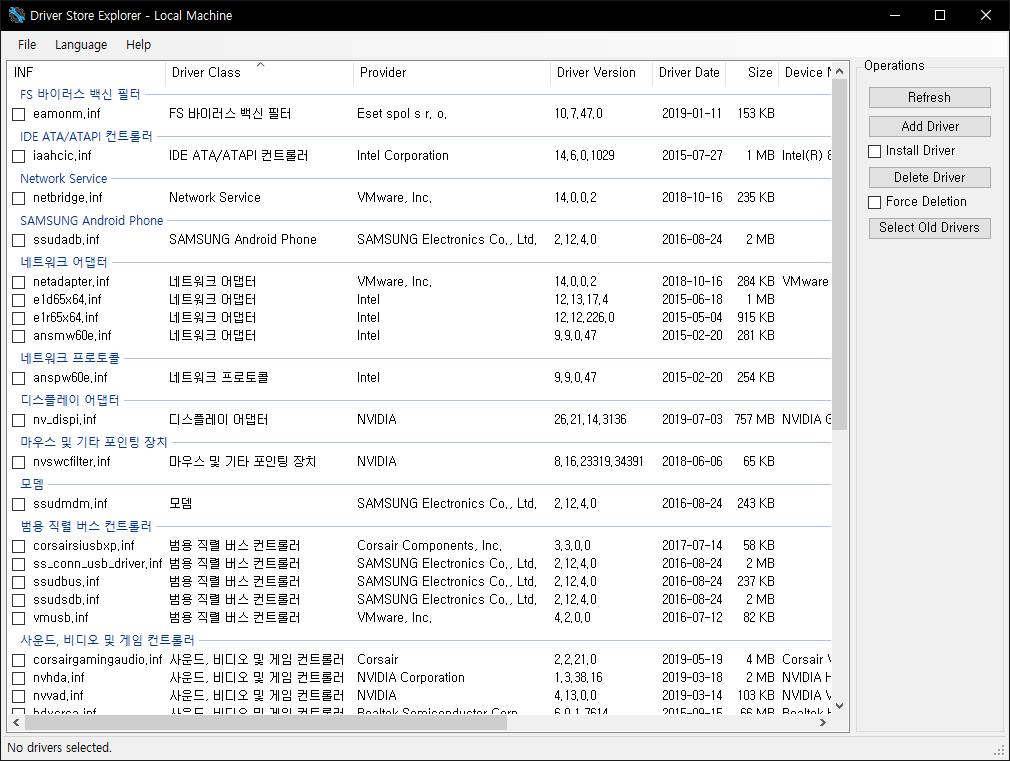Click the 2019-07-03 driver date cell
Image resolution: width=1010 pixels, height=761 pixels.
point(692,419)
